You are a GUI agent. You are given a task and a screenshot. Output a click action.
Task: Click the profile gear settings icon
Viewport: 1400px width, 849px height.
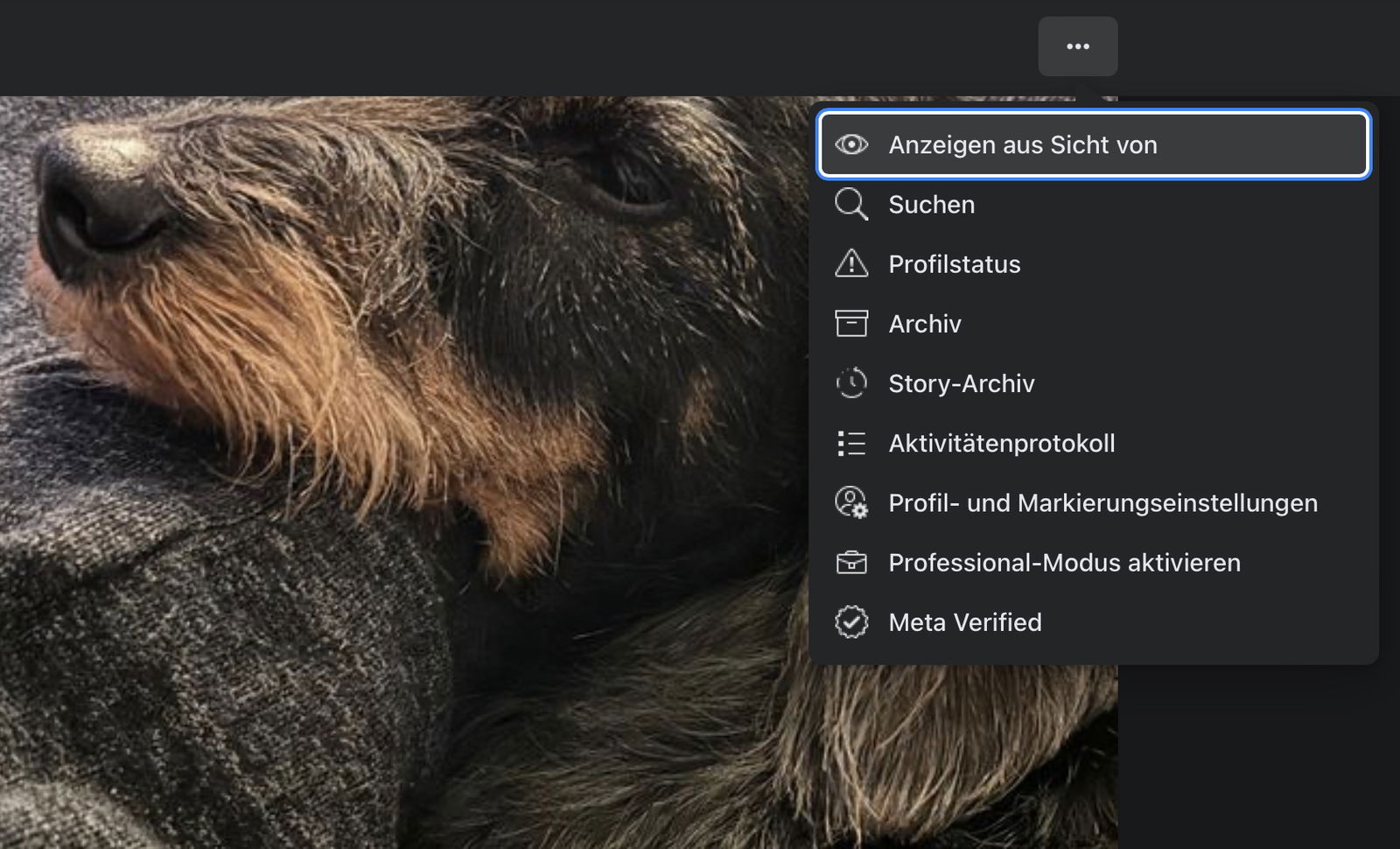point(851,503)
